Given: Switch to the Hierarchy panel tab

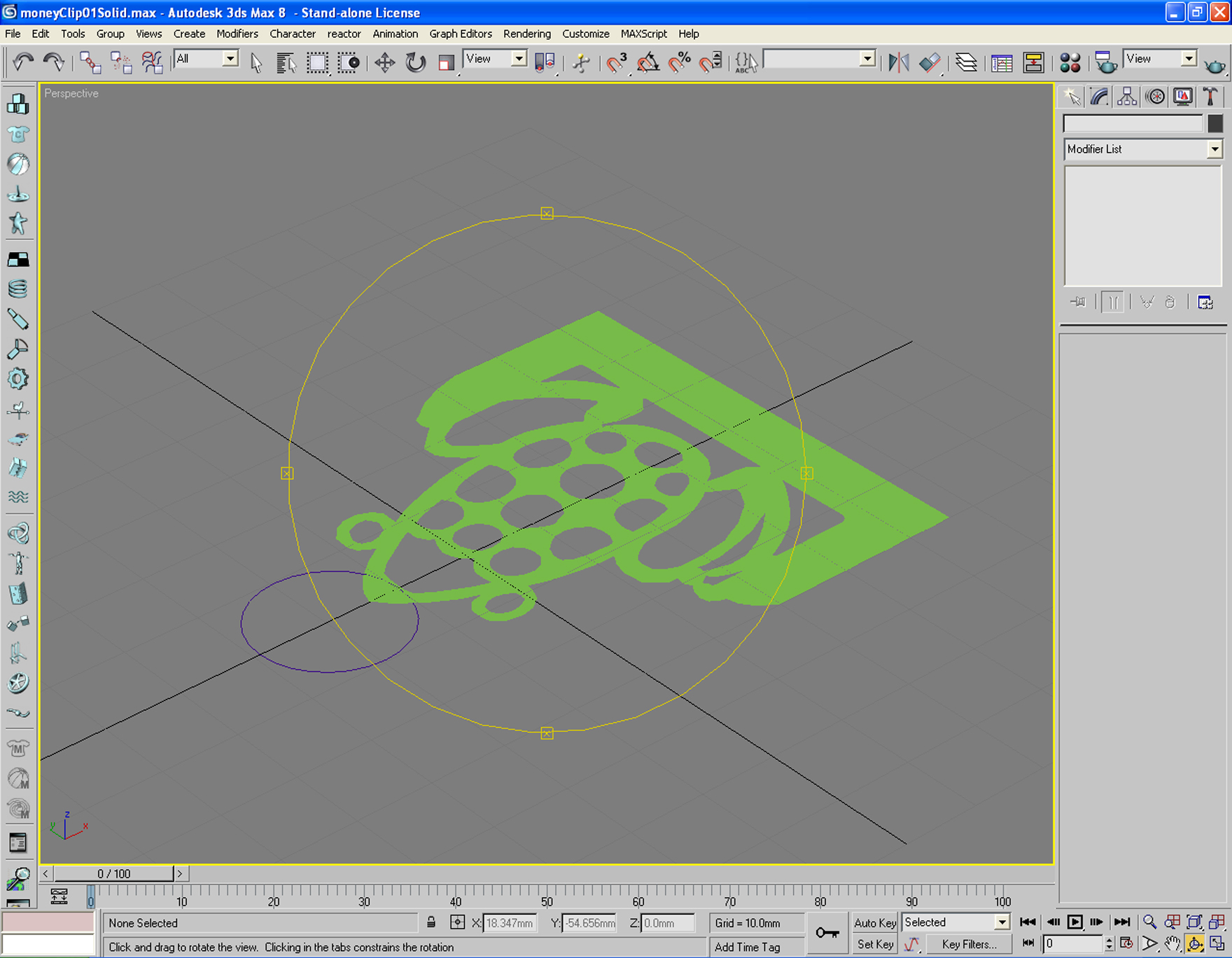Looking at the screenshot, I should 1127,97.
